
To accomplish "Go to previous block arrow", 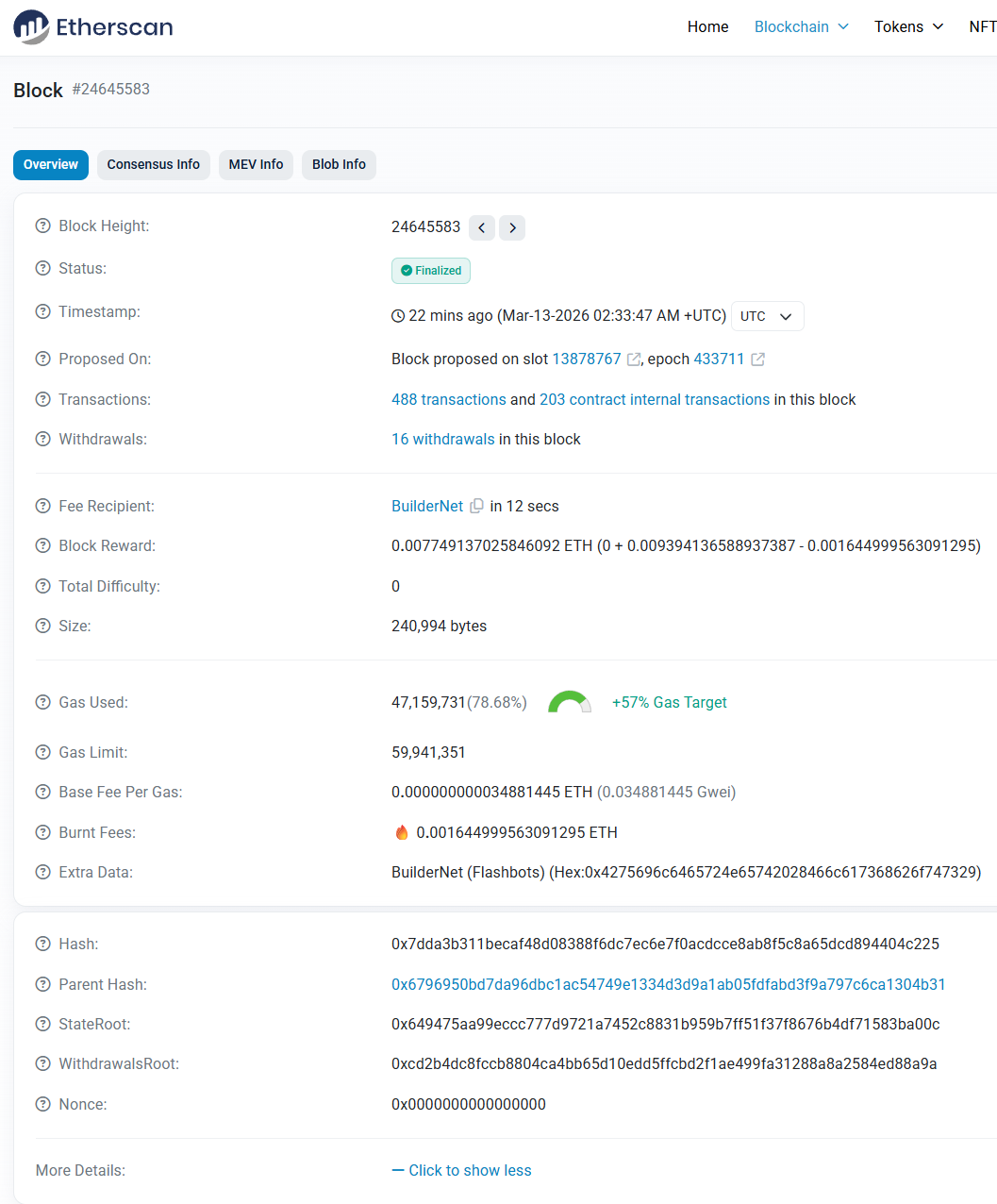I will (482, 227).
